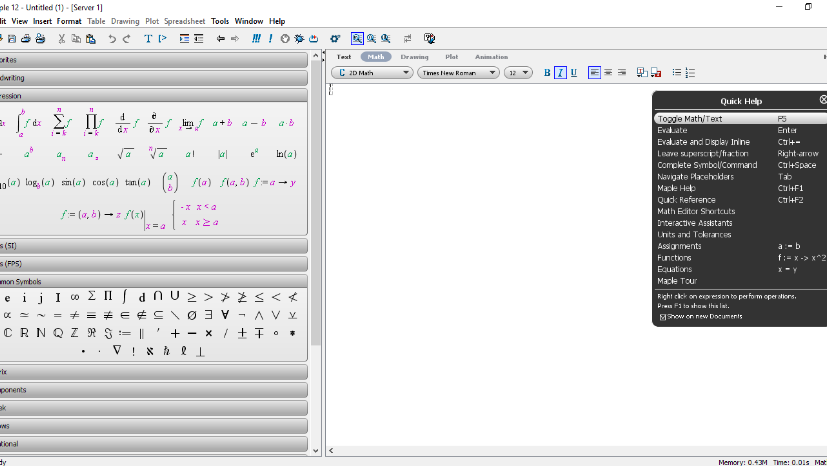Insert the square root template from palette
This screenshot has width=827, height=466.
(124, 154)
